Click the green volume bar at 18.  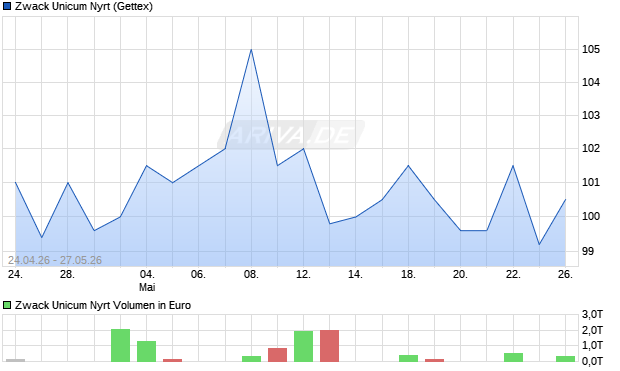[408, 358]
